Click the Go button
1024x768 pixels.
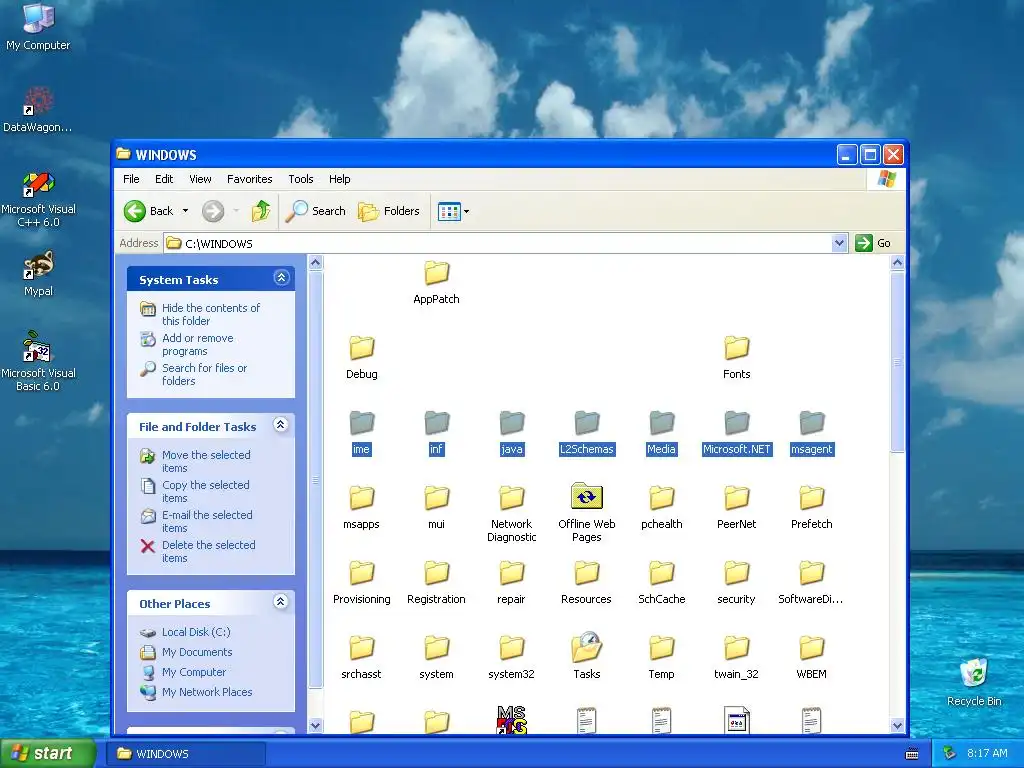(x=873, y=243)
